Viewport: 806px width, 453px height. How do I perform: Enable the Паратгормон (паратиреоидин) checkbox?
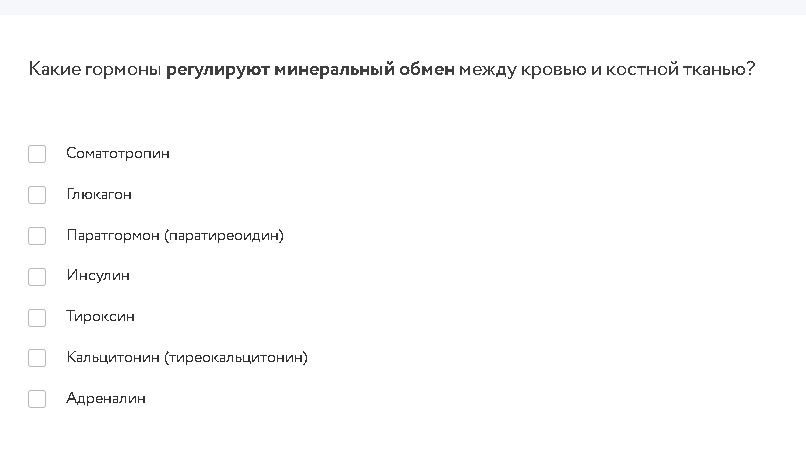(37, 236)
